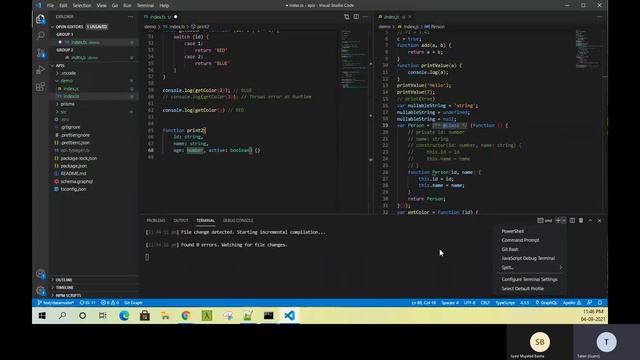Open File Explorer from the taskbar

click(165, 316)
